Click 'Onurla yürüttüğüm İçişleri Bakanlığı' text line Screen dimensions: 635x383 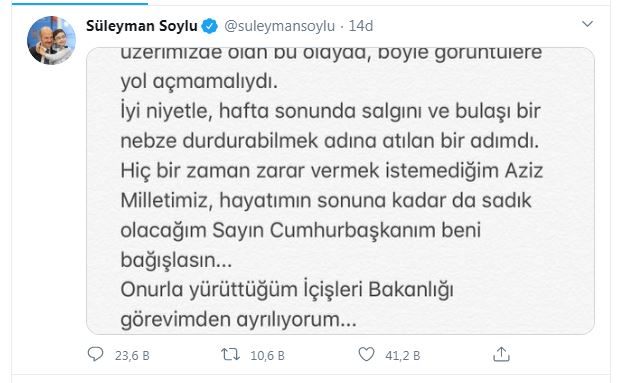[287, 290]
